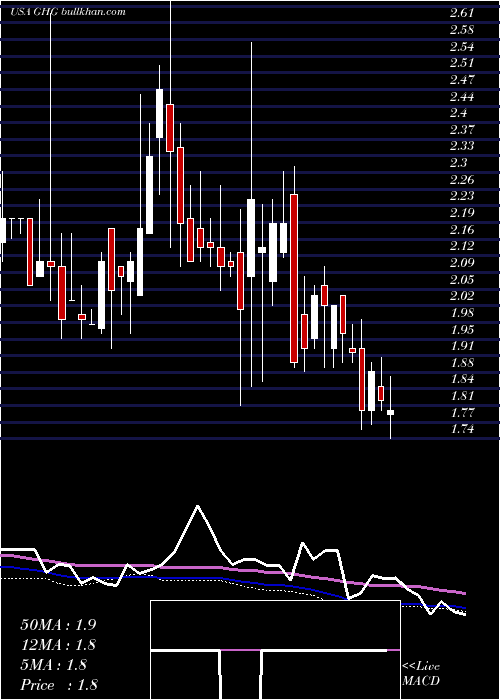Click the peak of the white indicator line
The height and width of the screenshot is (700, 500).
[197, 506]
